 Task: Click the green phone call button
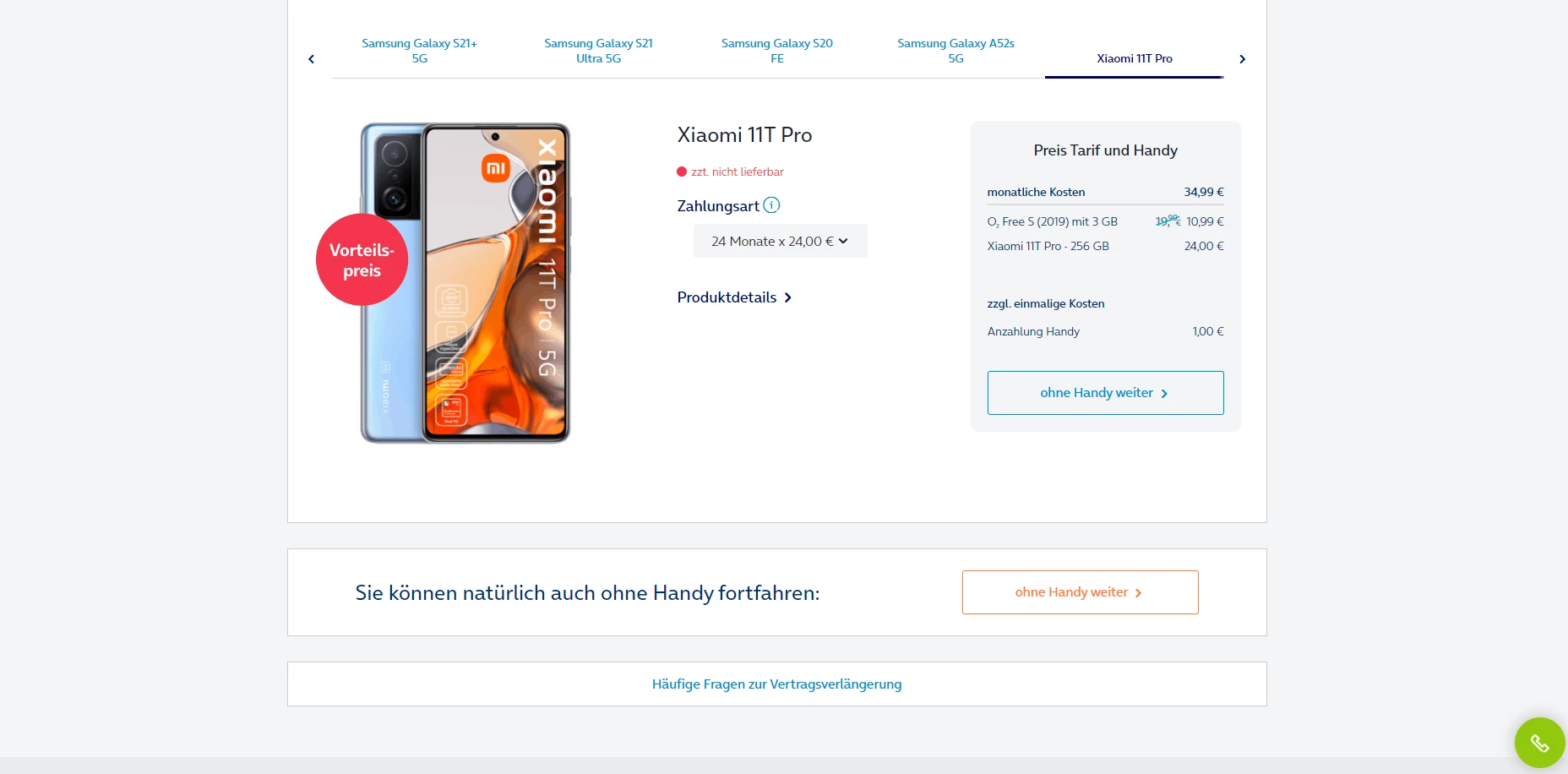tap(1539, 743)
